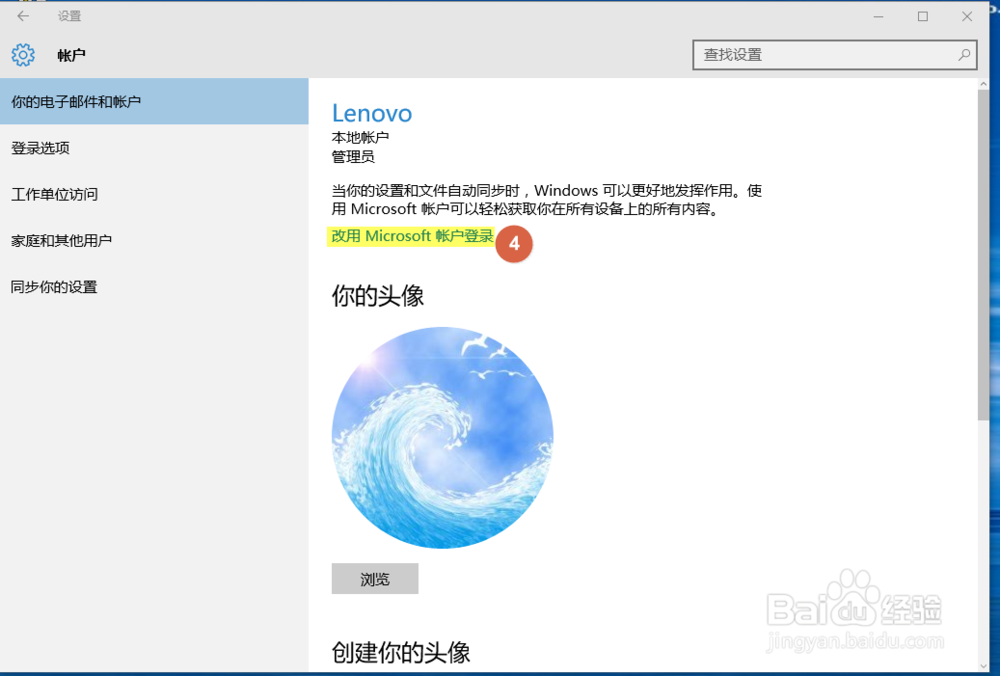Click the circular wave avatar image
The image size is (1000, 676).
(x=443, y=437)
